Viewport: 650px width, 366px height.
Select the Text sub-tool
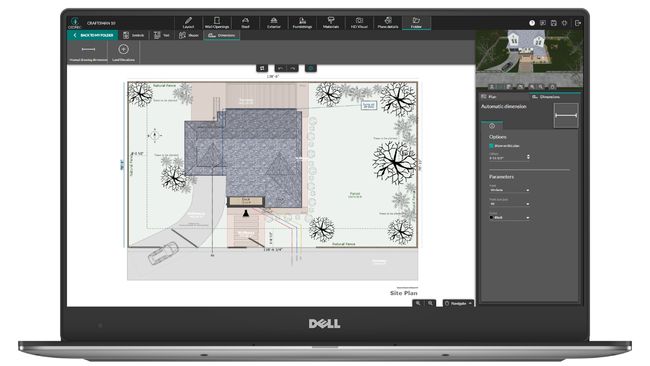162,35
